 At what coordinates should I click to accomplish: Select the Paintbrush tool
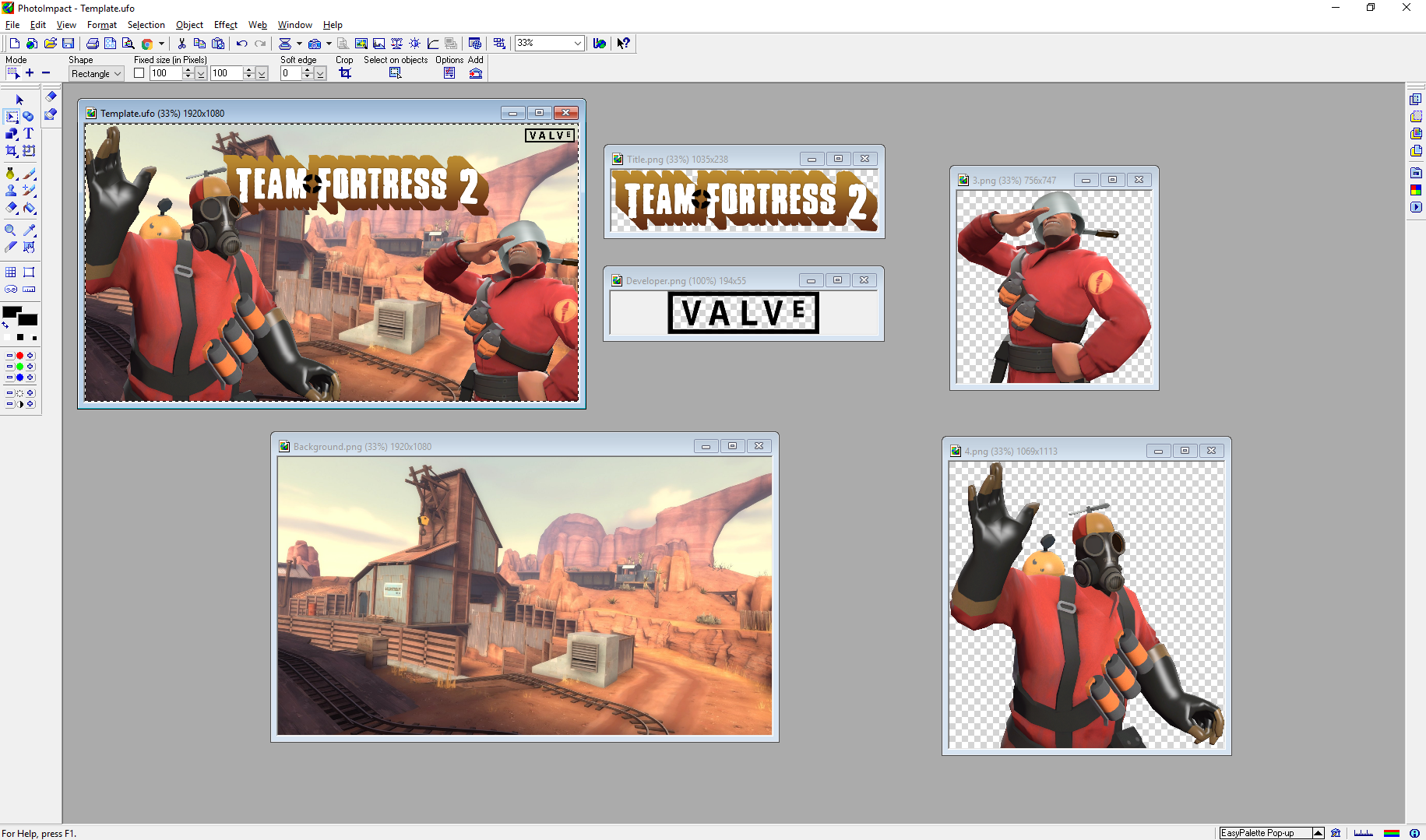29,174
